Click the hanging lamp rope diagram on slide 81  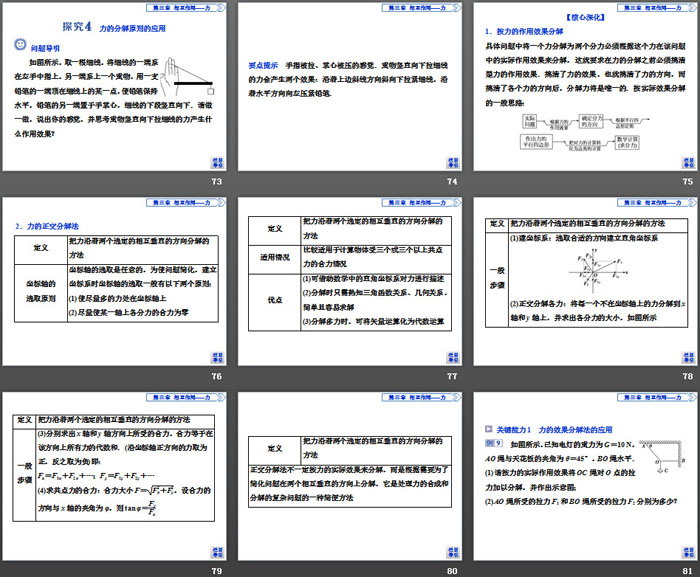click(x=663, y=456)
